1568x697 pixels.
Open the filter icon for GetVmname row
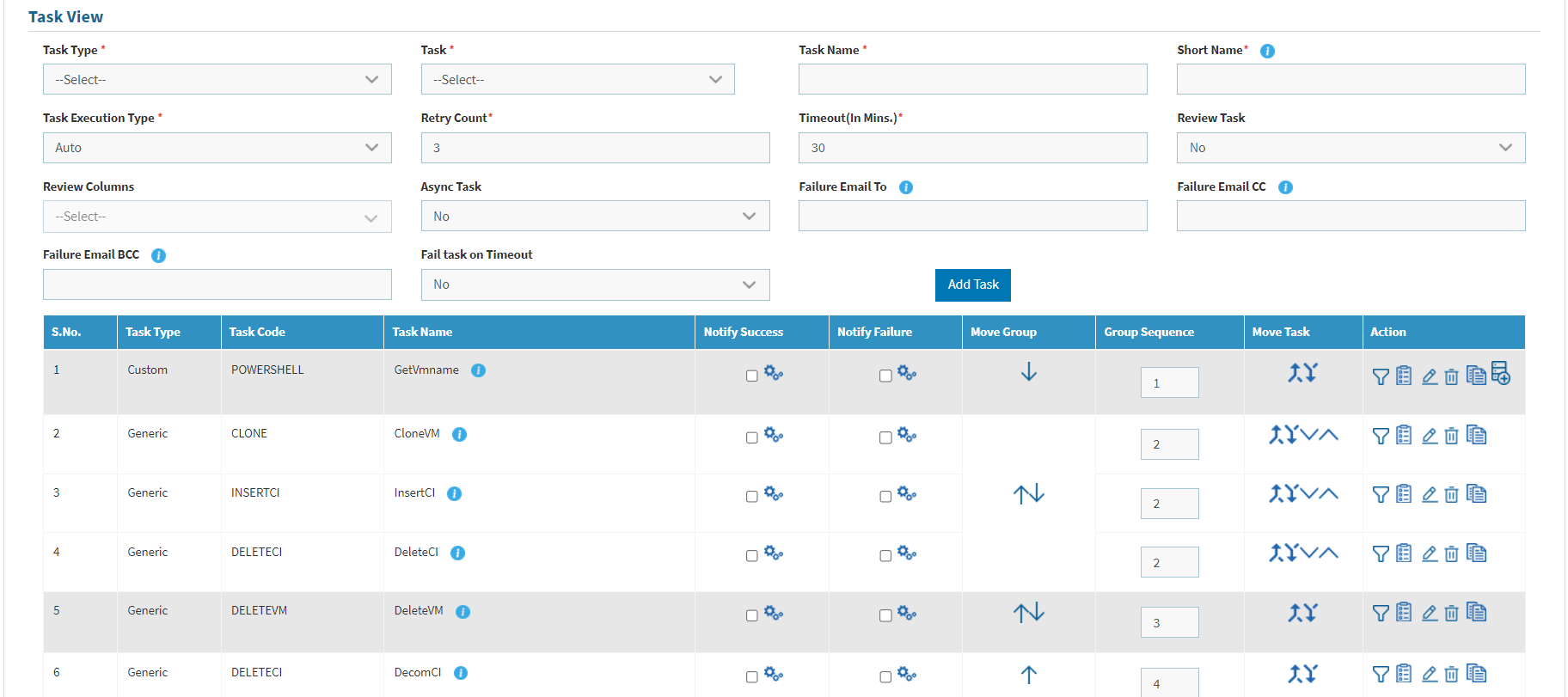pyautogui.click(x=1381, y=376)
